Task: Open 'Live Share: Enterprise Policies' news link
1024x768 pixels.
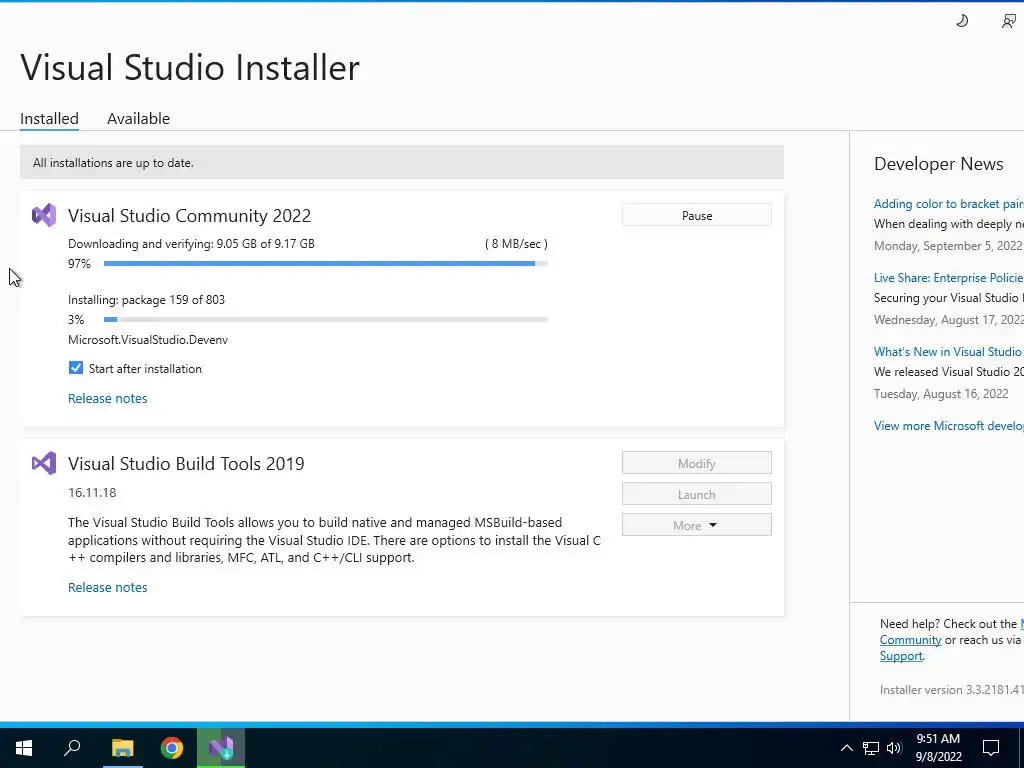Action: pos(948,278)
